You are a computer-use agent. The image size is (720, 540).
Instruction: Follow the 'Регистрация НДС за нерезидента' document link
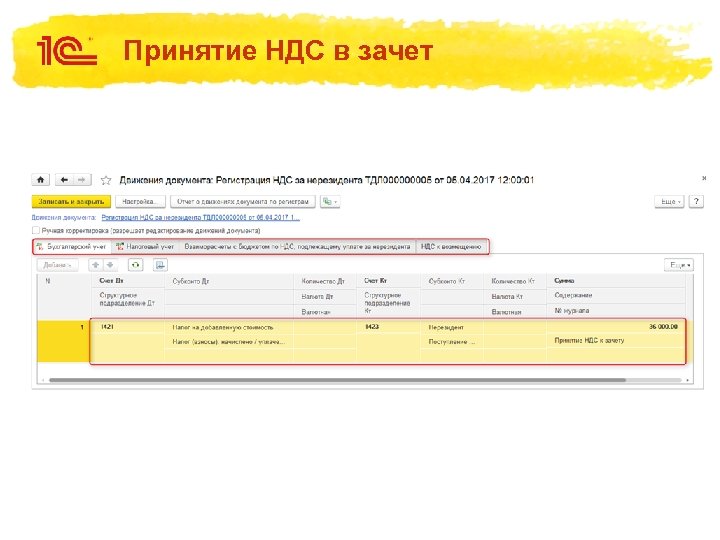(x=201, y=217)
